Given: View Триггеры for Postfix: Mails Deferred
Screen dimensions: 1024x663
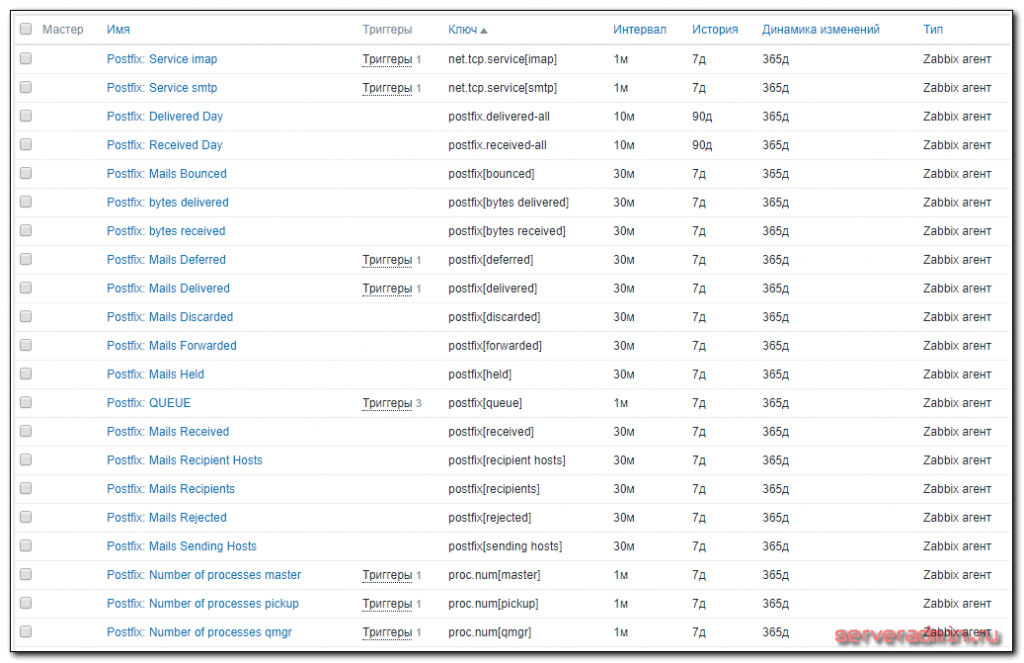Looking at the screenshot, I should point(387,260).
